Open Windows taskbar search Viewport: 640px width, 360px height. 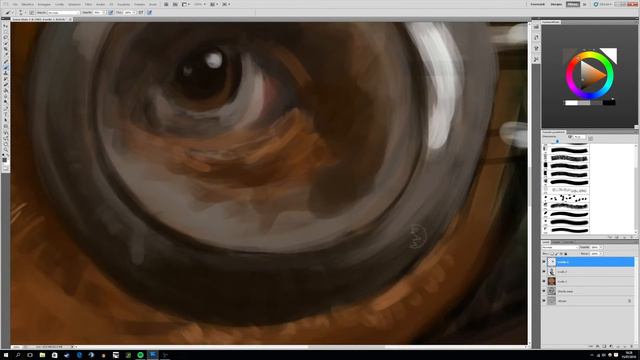pyautogui.click(x=18, y=355)
